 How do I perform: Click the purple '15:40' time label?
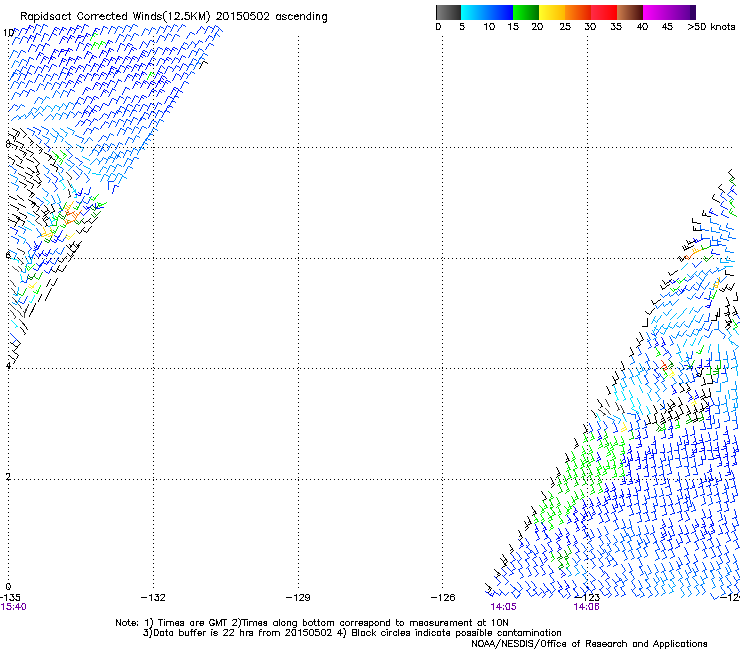[13, 607]
